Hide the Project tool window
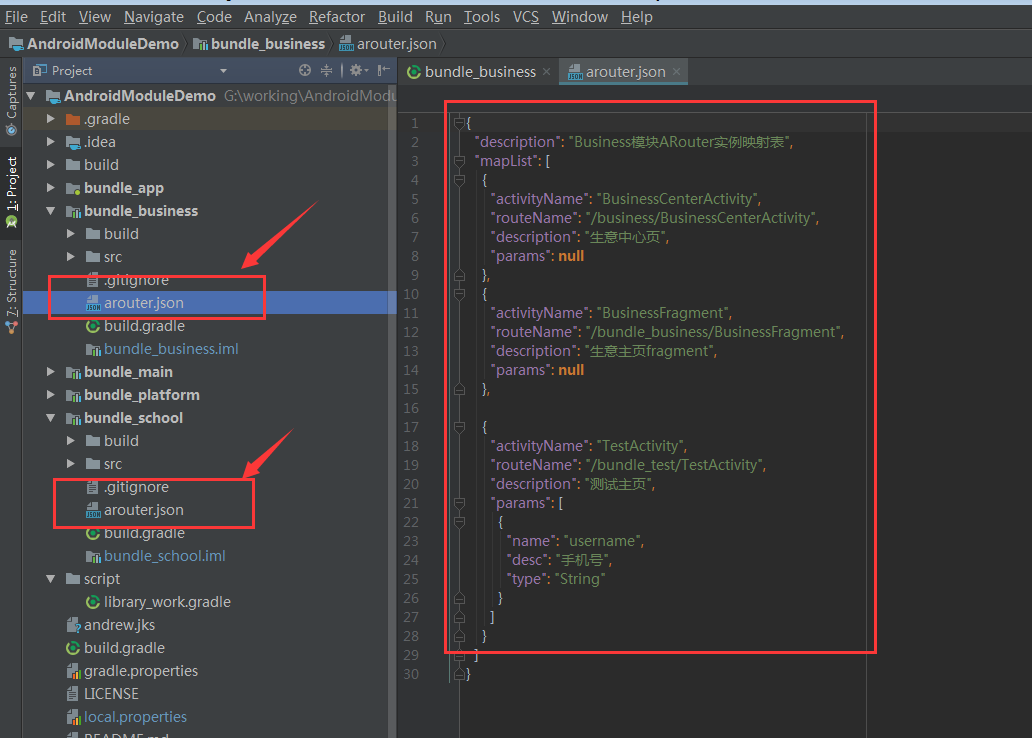 point(384,70)
